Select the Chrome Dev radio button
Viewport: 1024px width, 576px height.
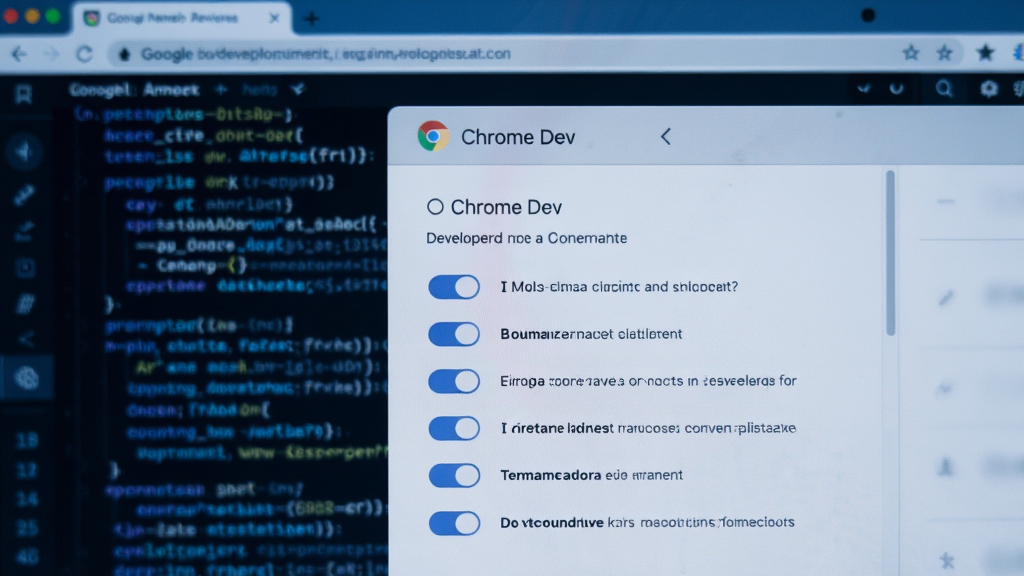(x=435, y=207)
